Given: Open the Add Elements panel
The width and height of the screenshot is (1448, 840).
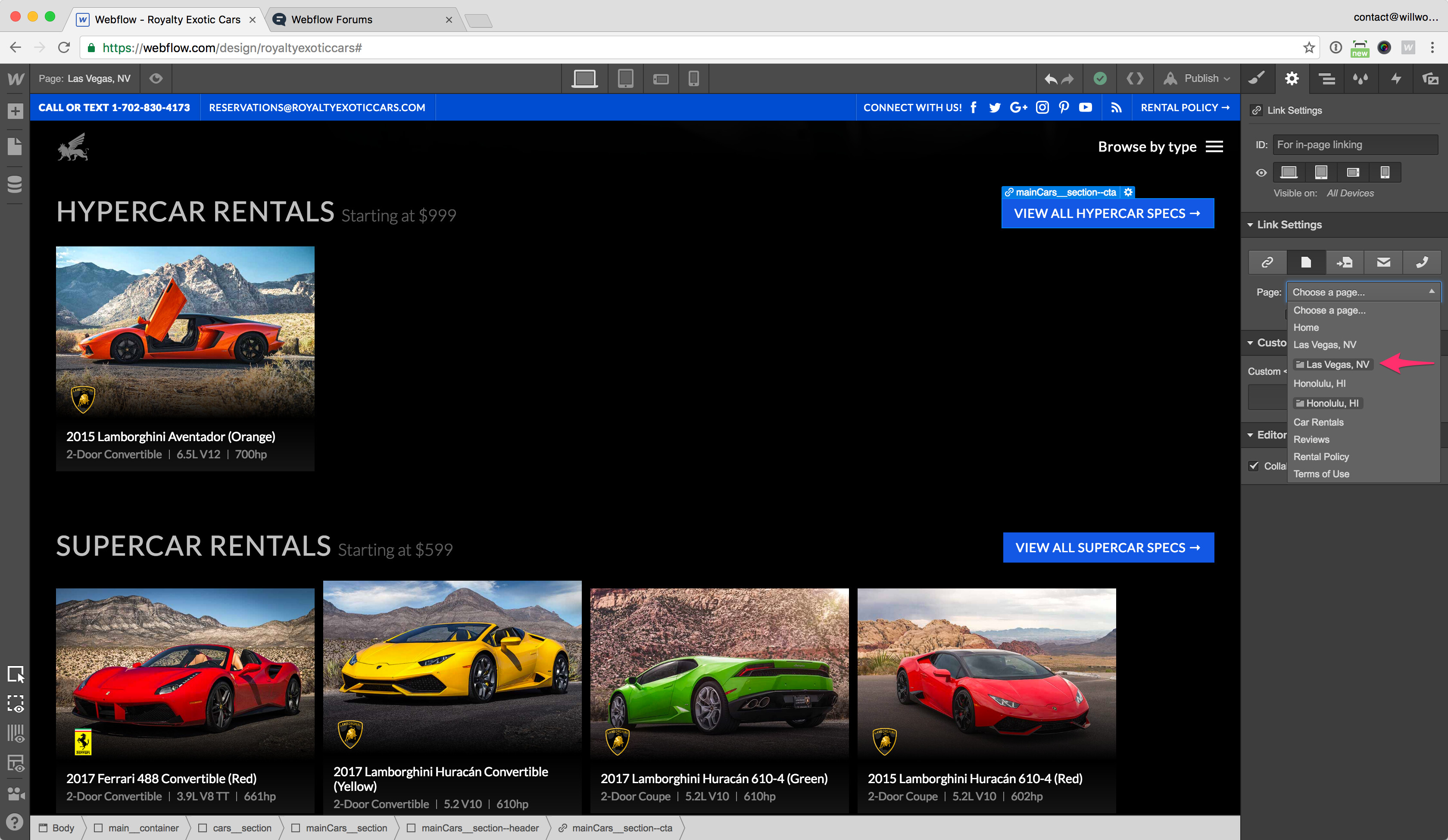Looking at the screenshot, I should [x=15, y=111].
